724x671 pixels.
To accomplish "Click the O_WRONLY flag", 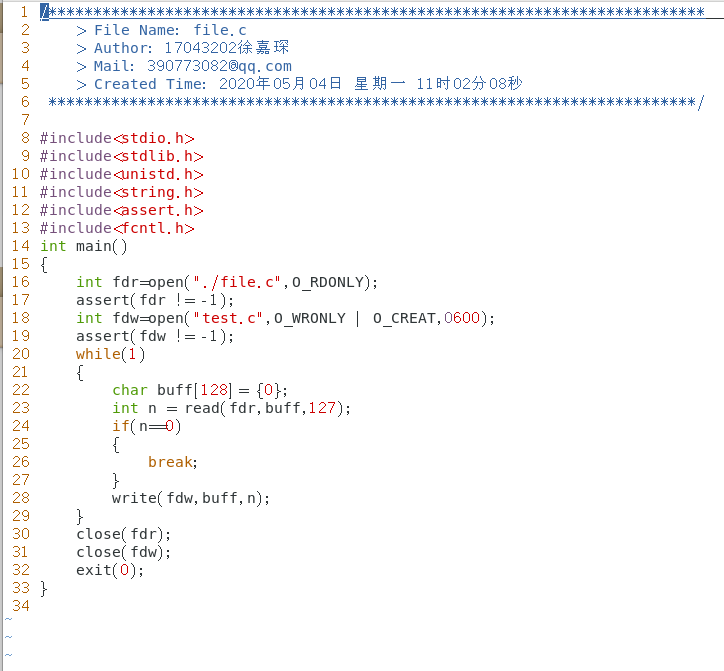I will (310, 318).
